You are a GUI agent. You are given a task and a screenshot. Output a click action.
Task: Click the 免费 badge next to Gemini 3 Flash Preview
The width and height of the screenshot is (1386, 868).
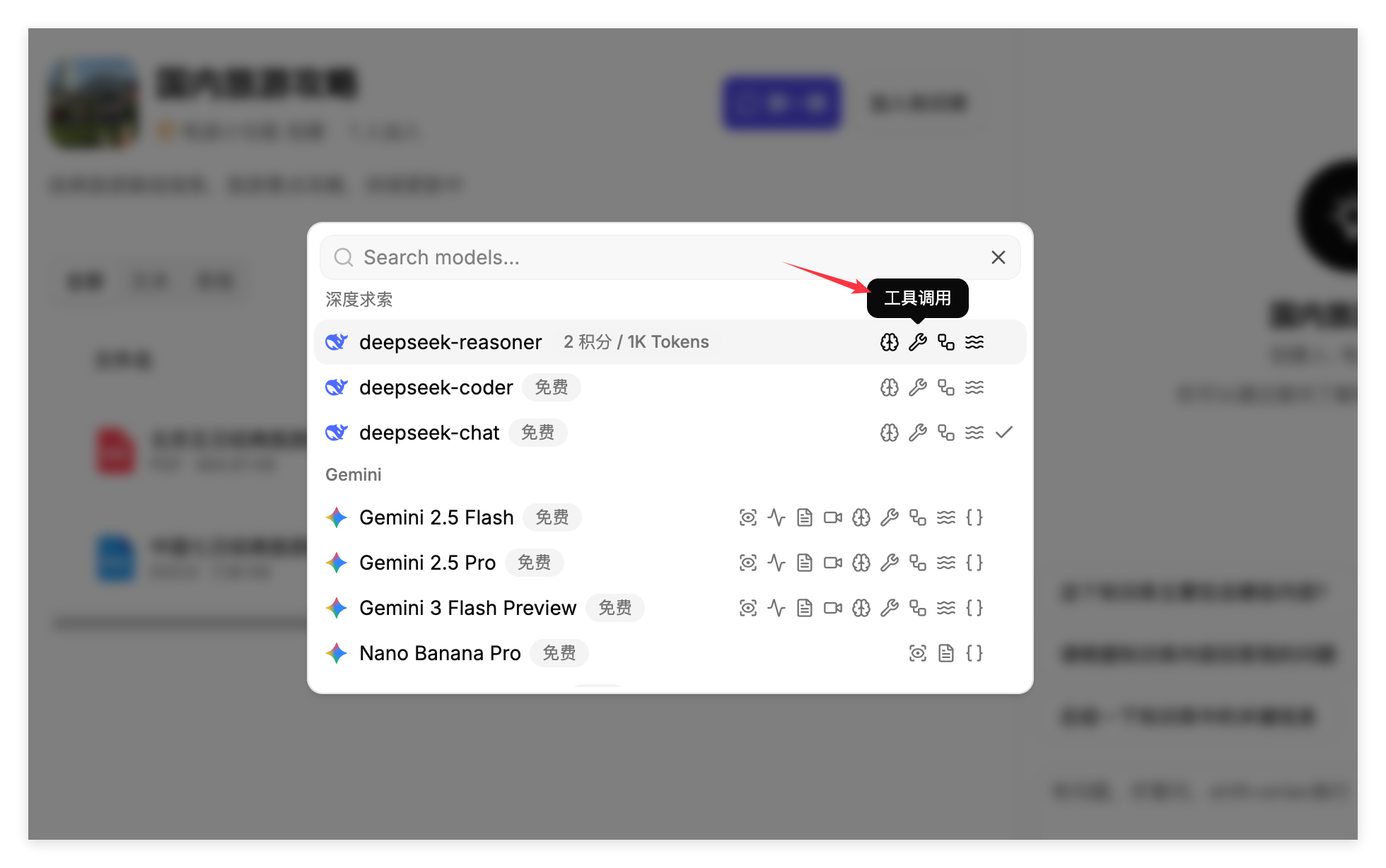click(x=615, y=608)
